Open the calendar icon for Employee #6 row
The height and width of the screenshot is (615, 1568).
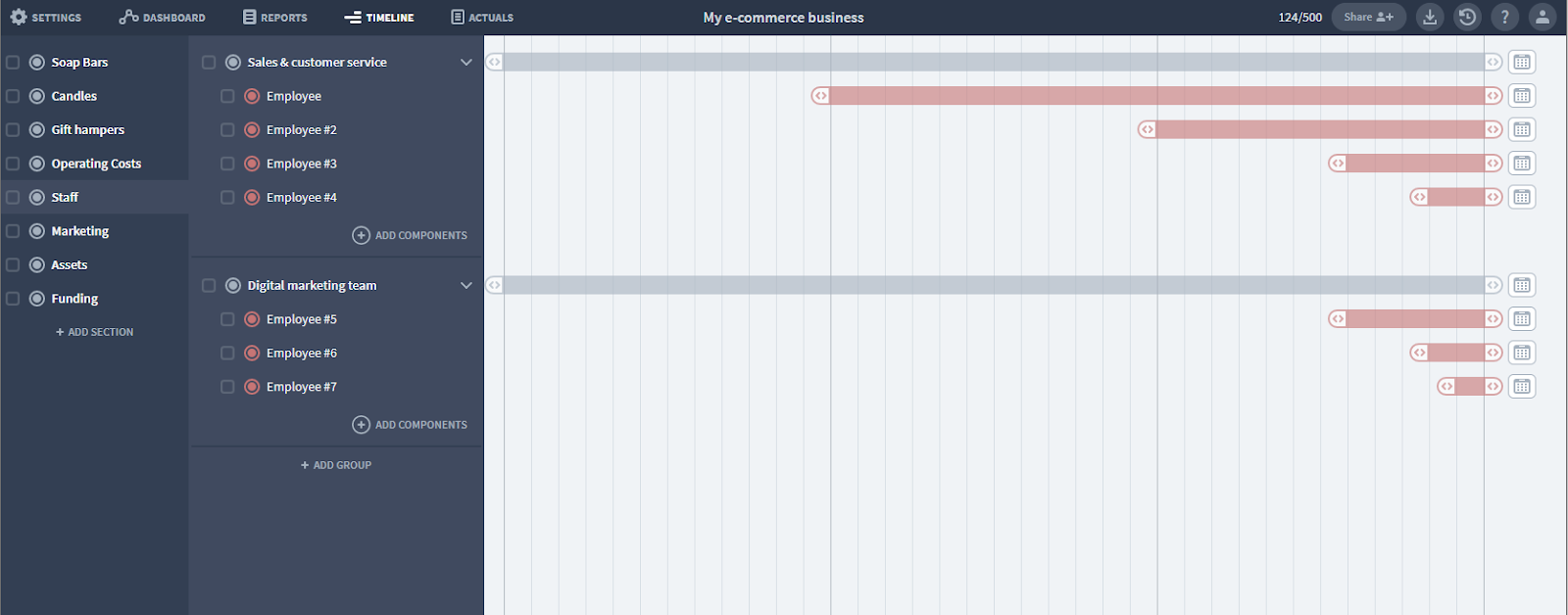(x=1522, y=353)
